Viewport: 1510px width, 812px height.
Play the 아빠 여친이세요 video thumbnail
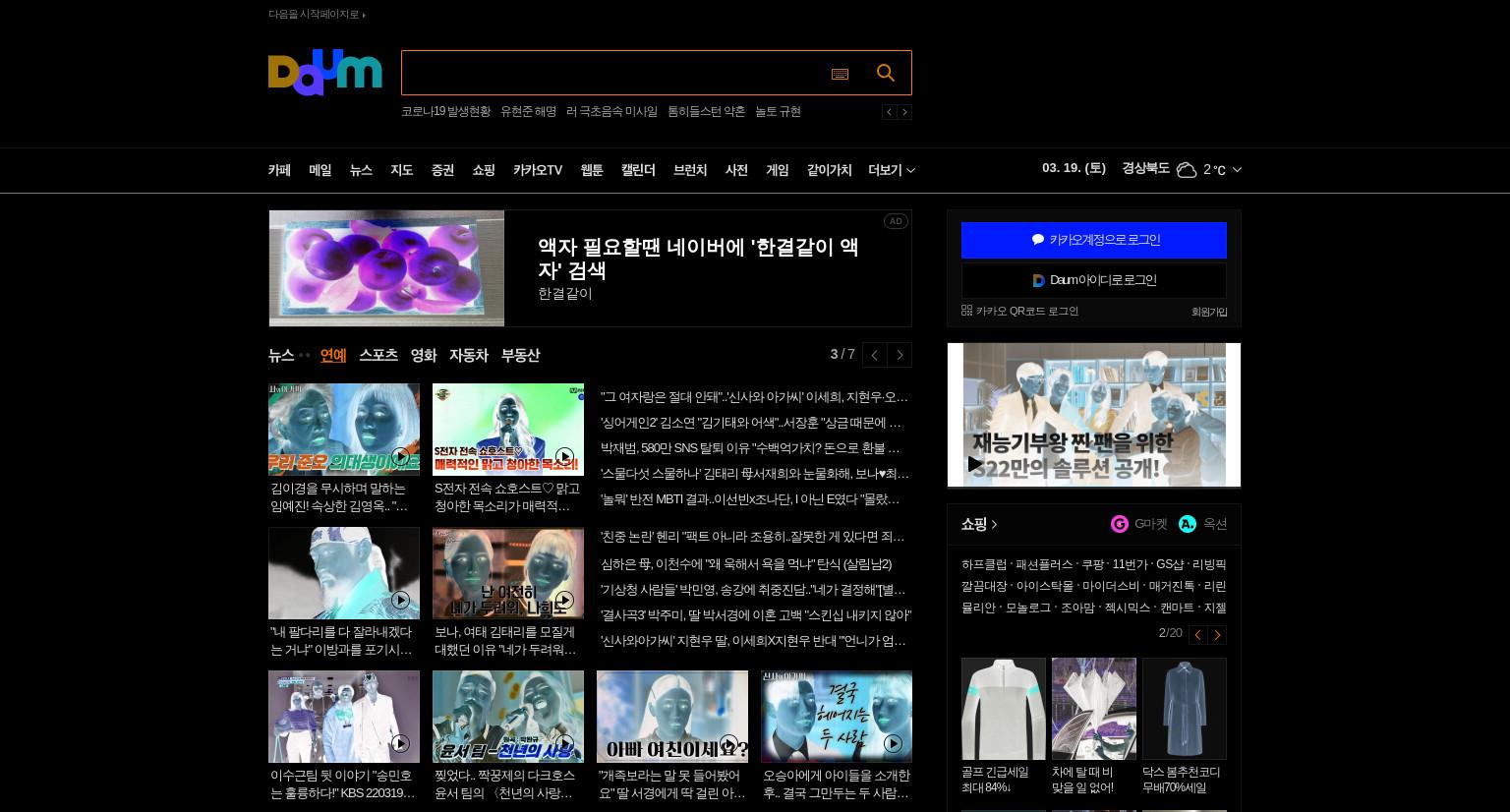672,717
